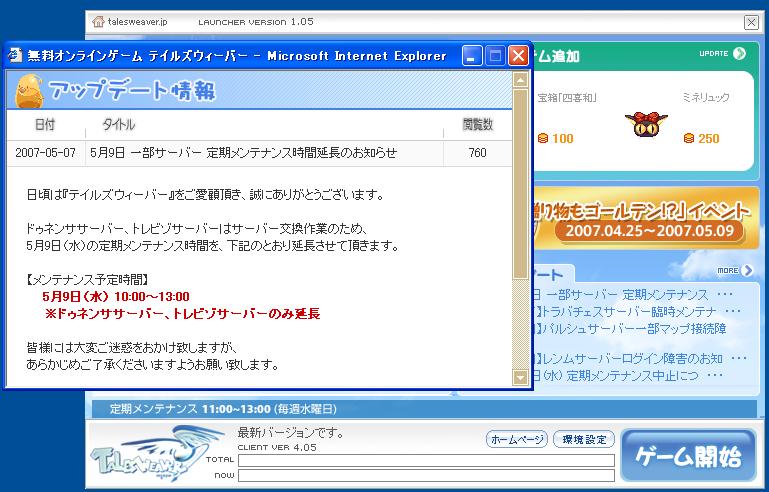Click the 【メンテナンス予定時間】 heading

(x=87, y=280)
